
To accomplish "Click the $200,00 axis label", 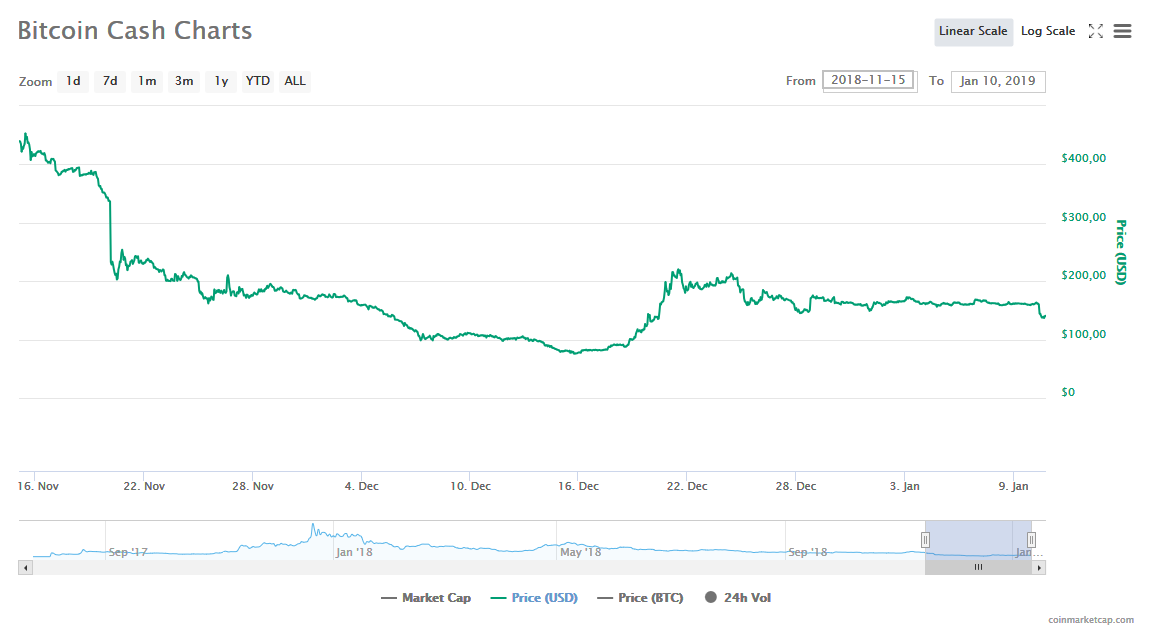I will click(x=1084, y=275).
